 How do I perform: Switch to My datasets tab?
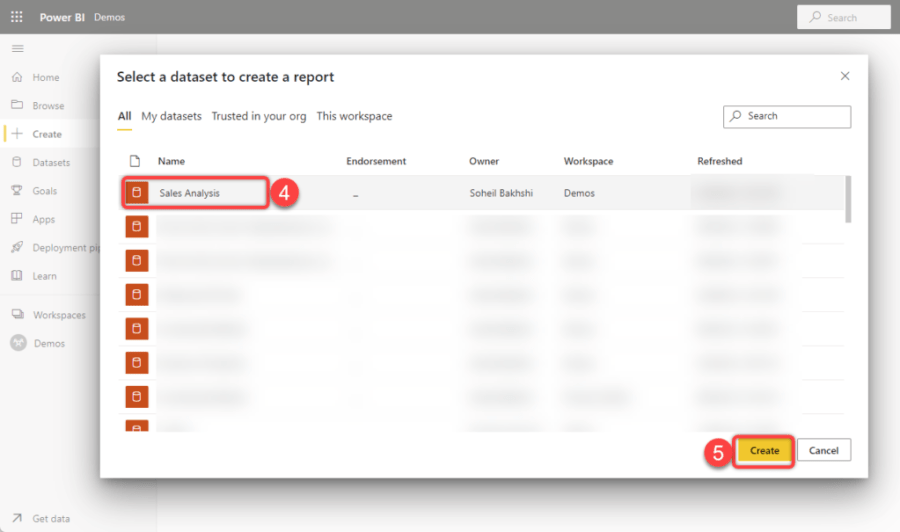pos(172,116)
